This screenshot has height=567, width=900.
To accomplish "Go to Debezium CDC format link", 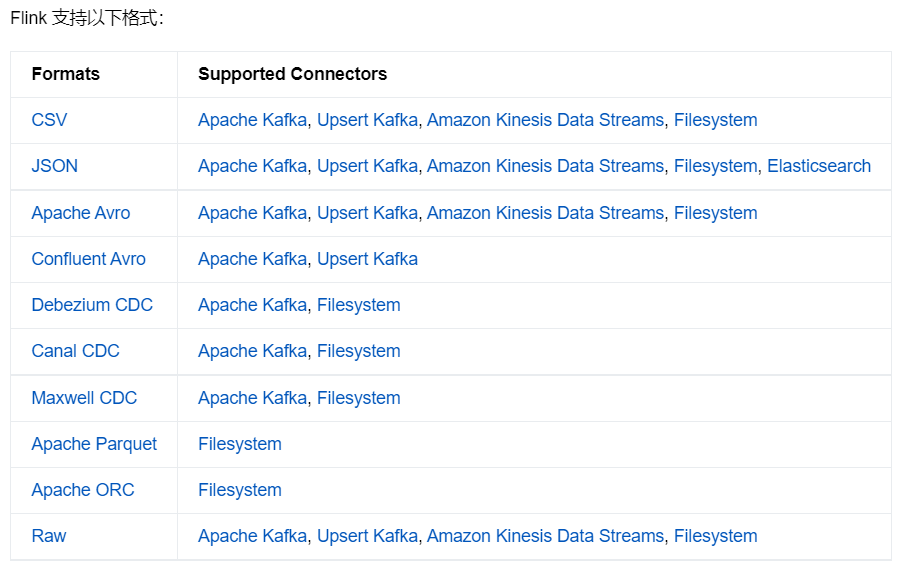I will [x=92, y=305].
